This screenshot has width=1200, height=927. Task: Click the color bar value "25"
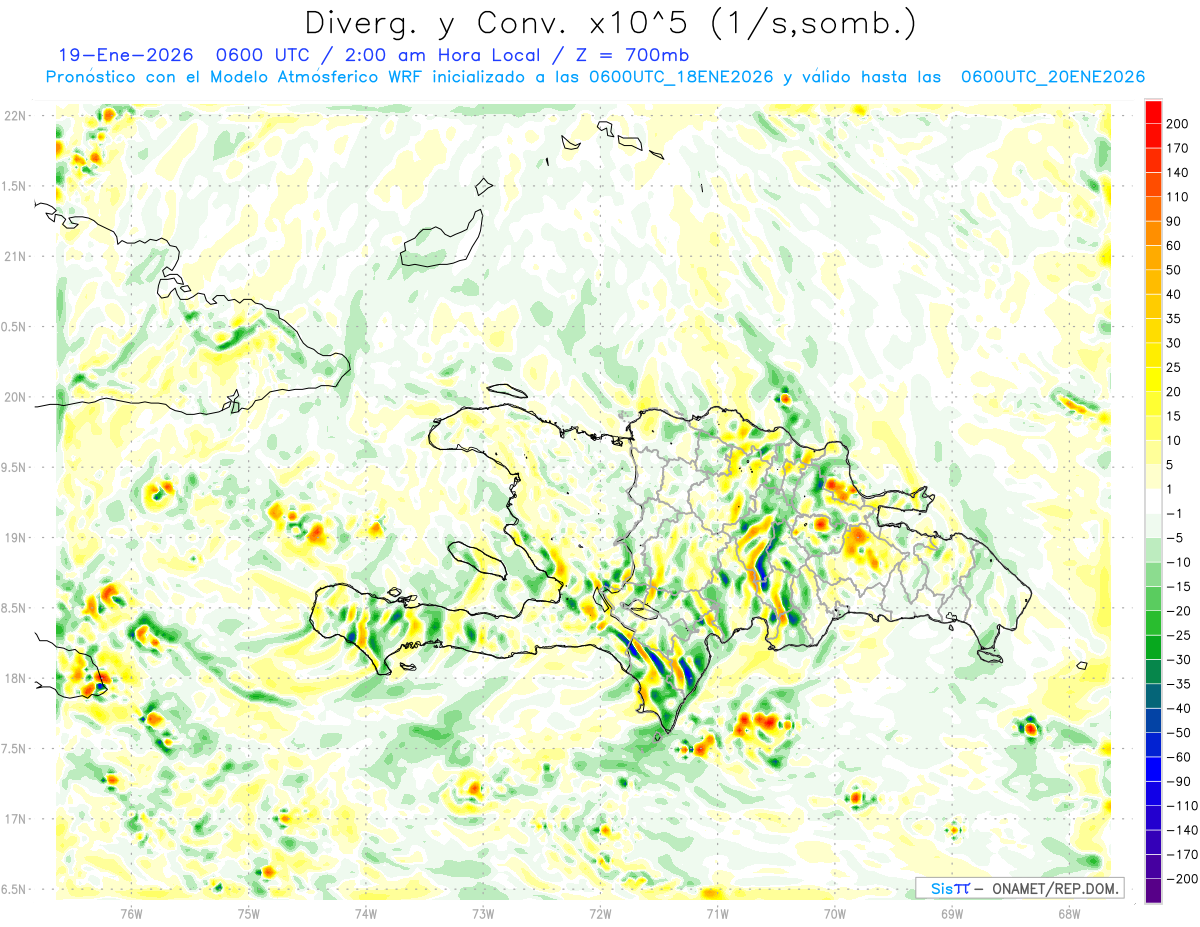point(1175,367)
